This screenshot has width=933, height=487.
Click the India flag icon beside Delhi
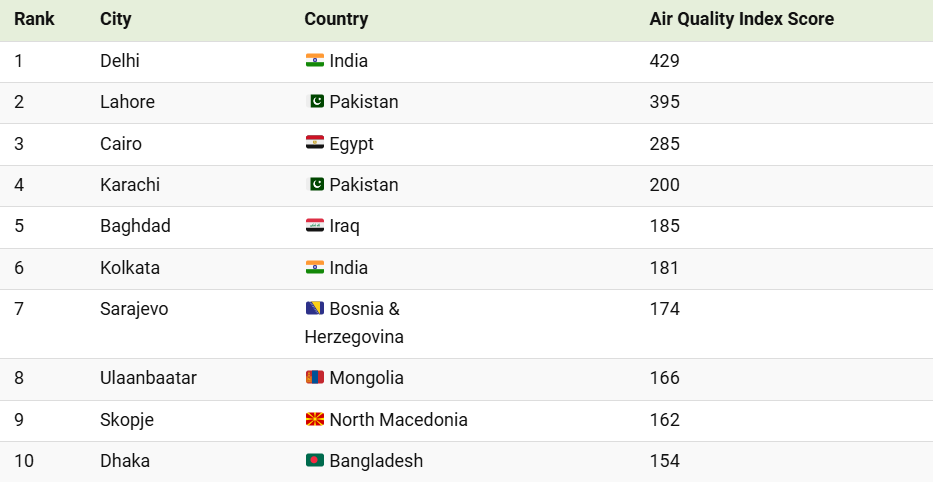click(x=315, y=60)
